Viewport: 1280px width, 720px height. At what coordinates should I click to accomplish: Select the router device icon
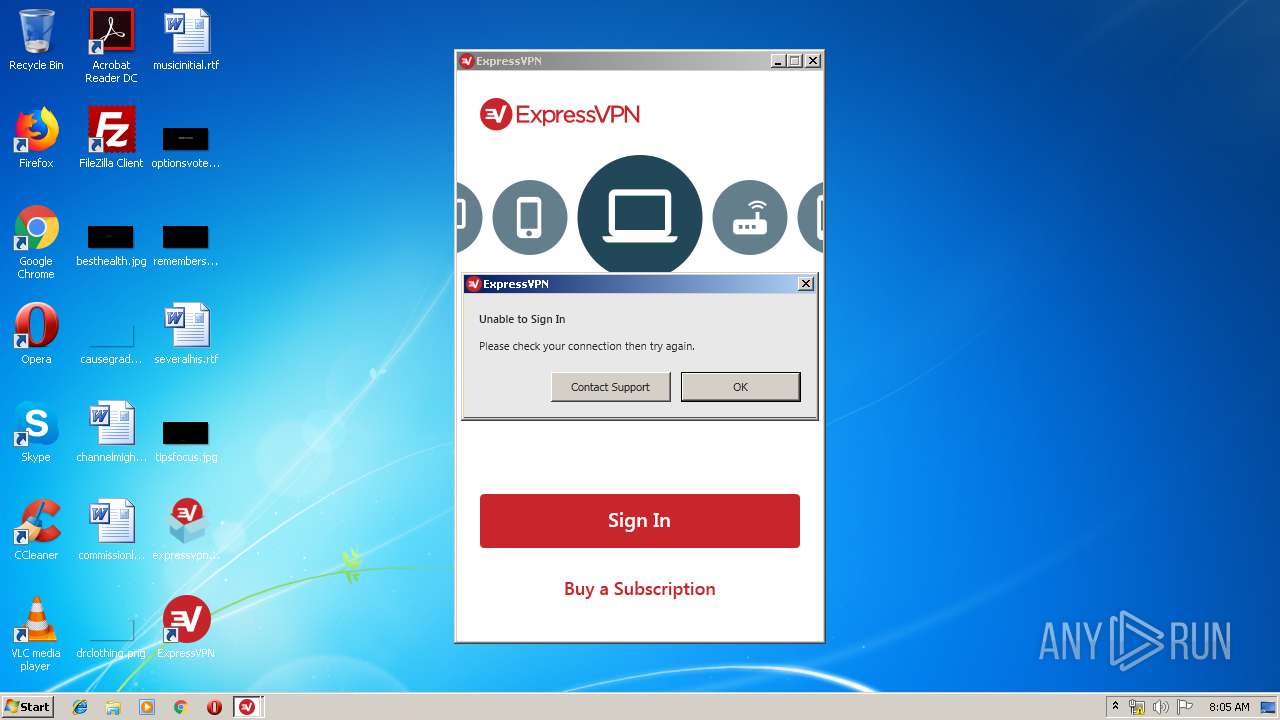click(750, 217)
